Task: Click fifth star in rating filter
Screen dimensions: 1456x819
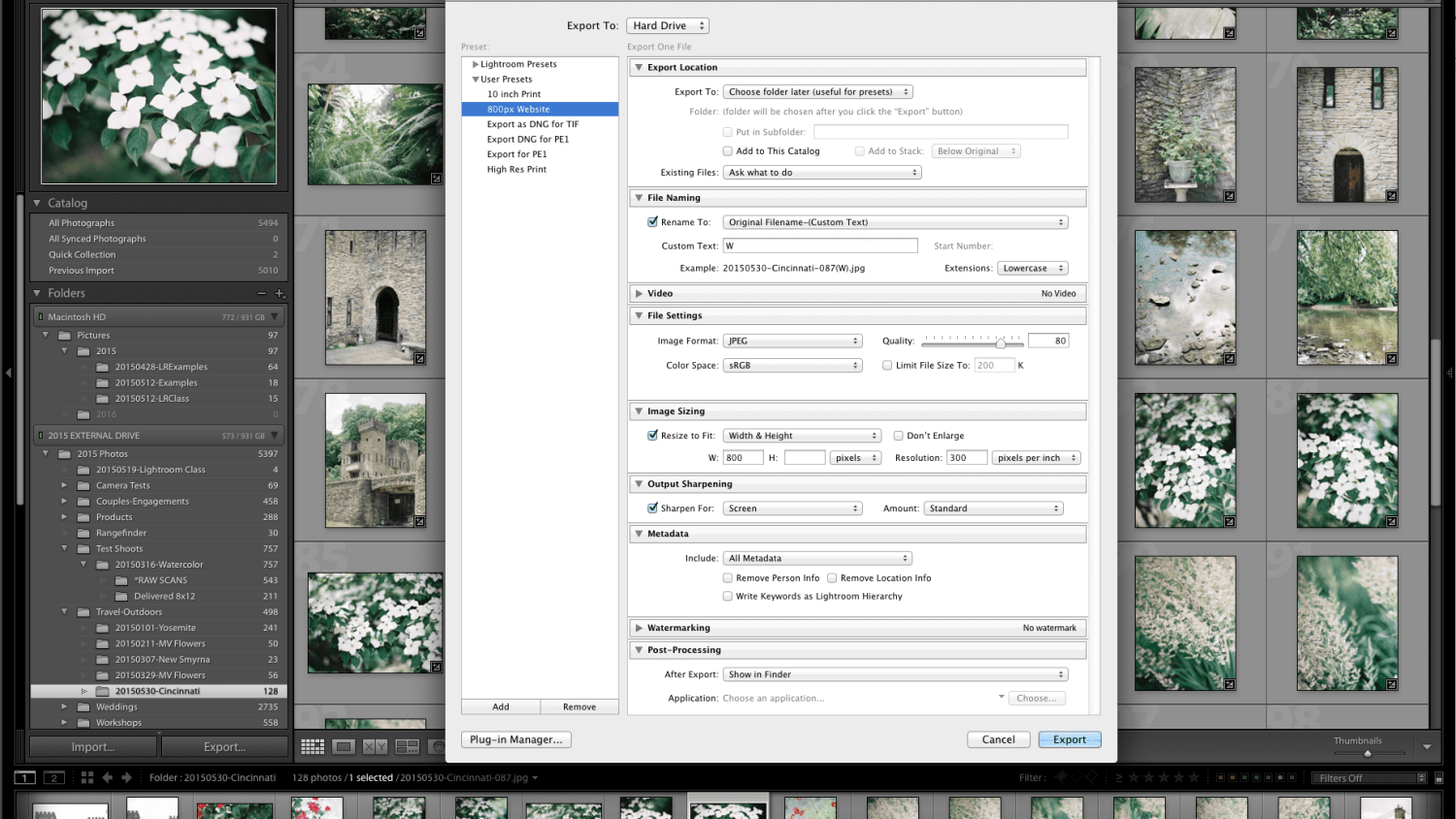Action: [x=1194, y=777]
